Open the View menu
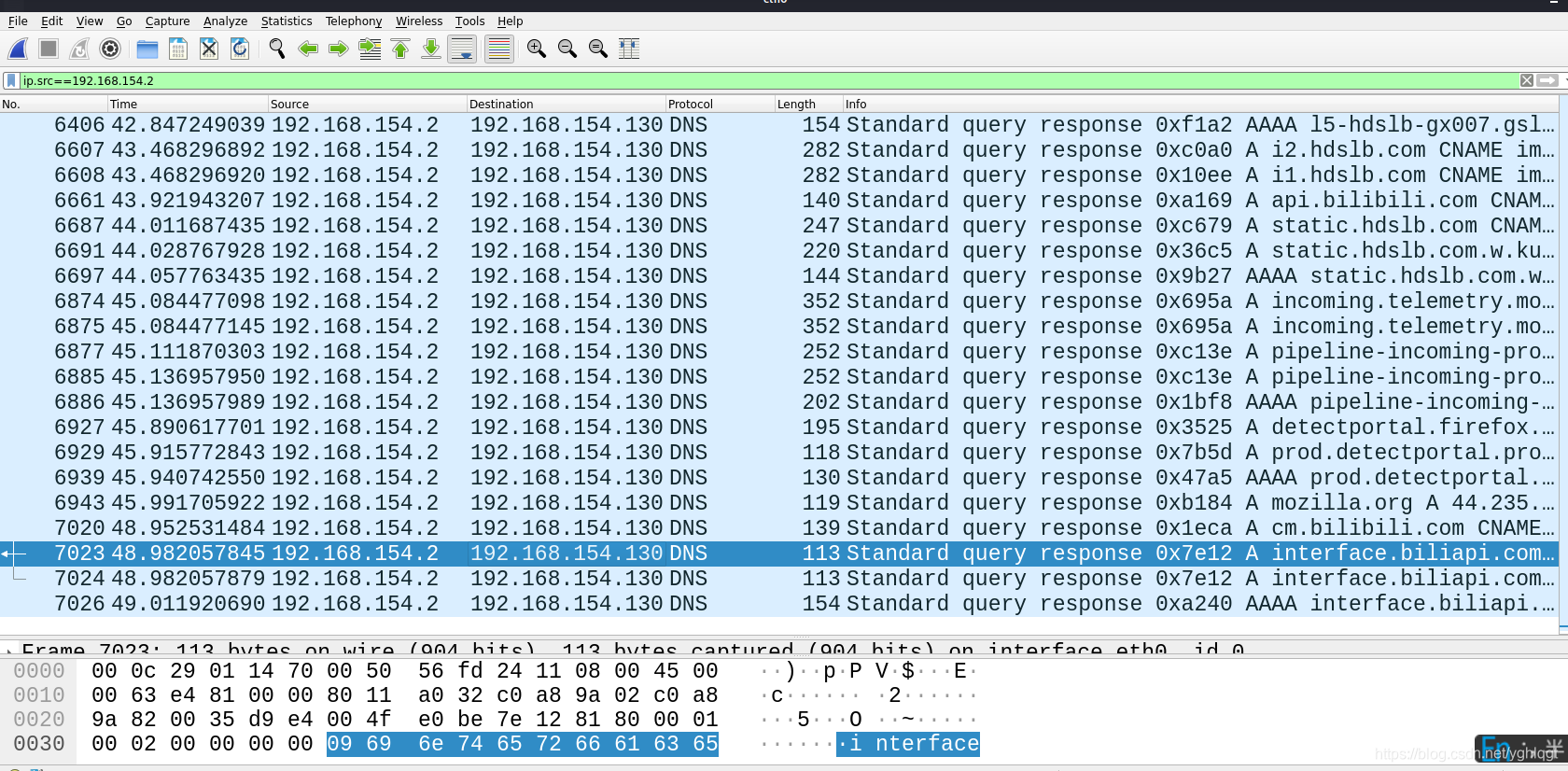The height and width of the screenshot is (771, 1568). [90, 21]
